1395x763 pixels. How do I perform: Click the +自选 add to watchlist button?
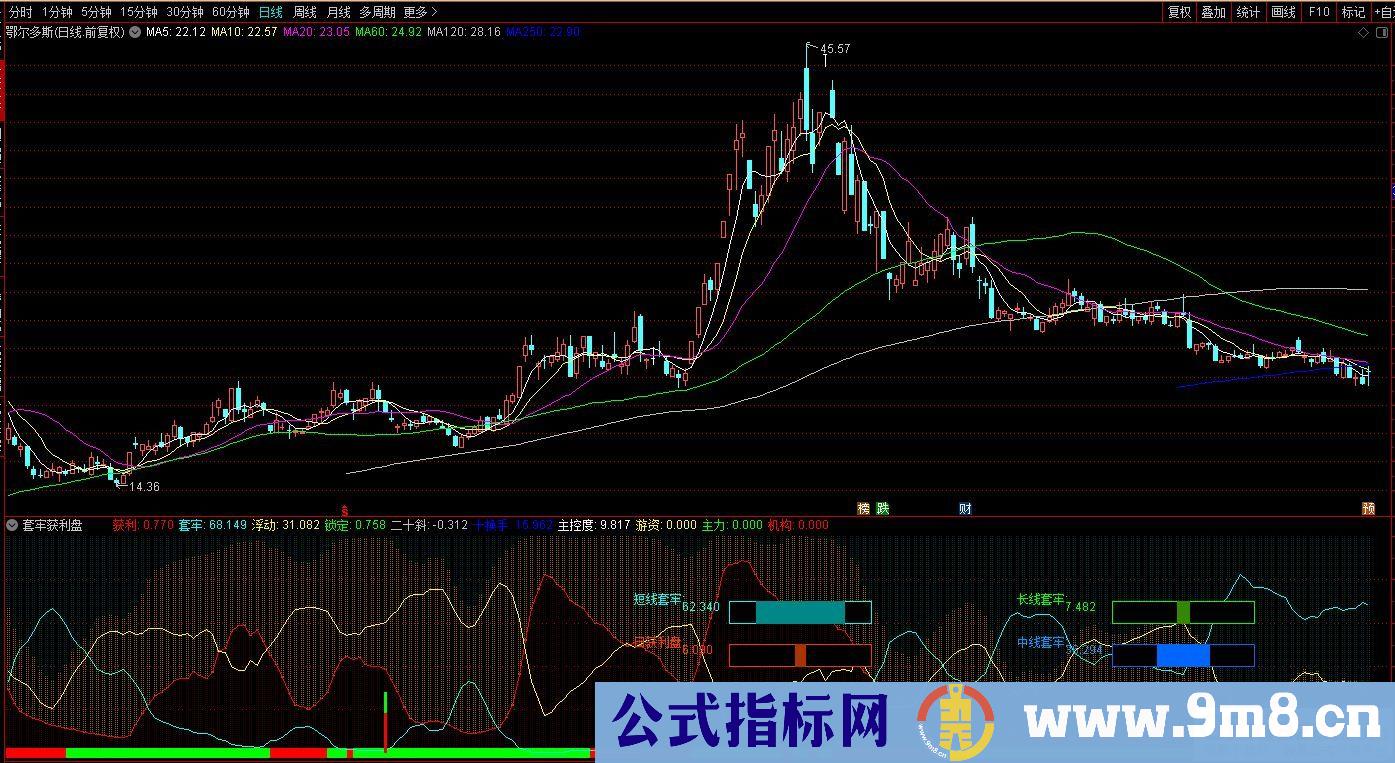coord(1384,12)
